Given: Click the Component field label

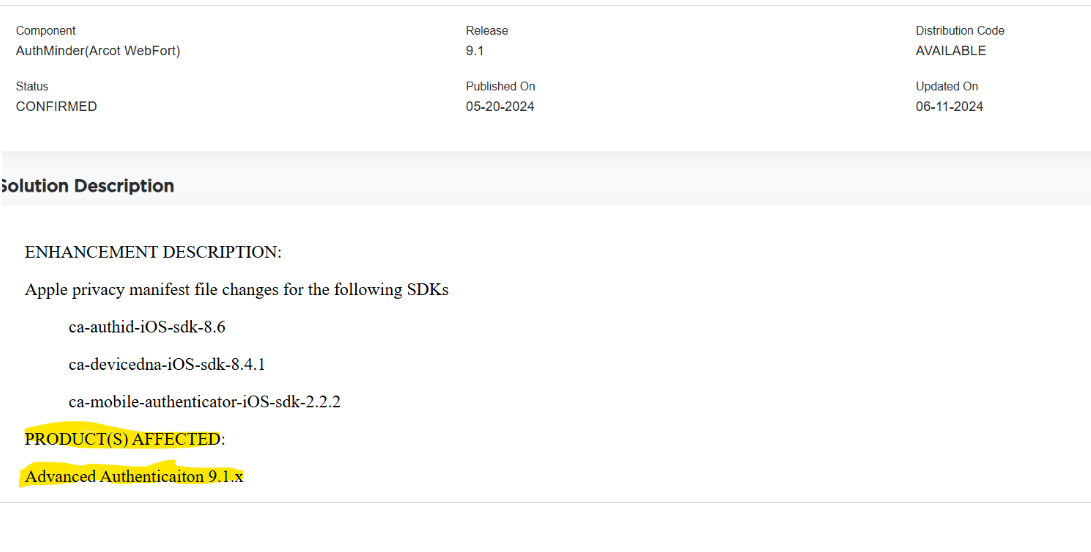Looking at the screenshot, I should pyautogui.click(x=46, y=31).
